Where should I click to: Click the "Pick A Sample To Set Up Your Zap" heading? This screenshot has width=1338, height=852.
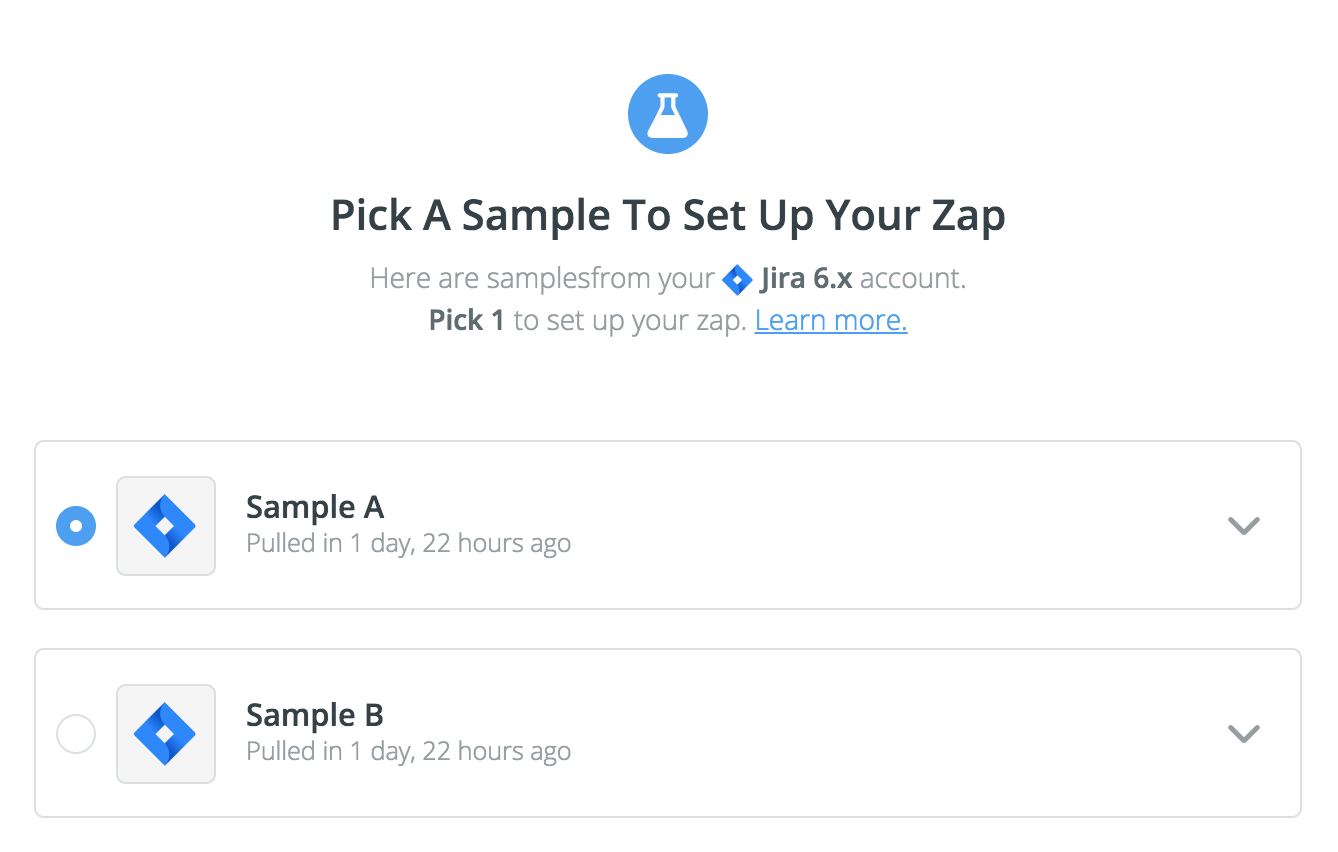pos(668,216)
